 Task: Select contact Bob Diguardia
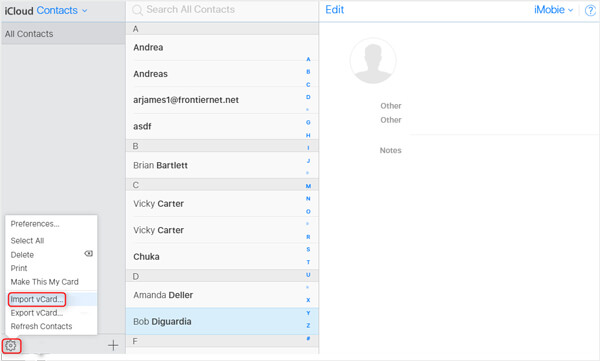(222, 322)
